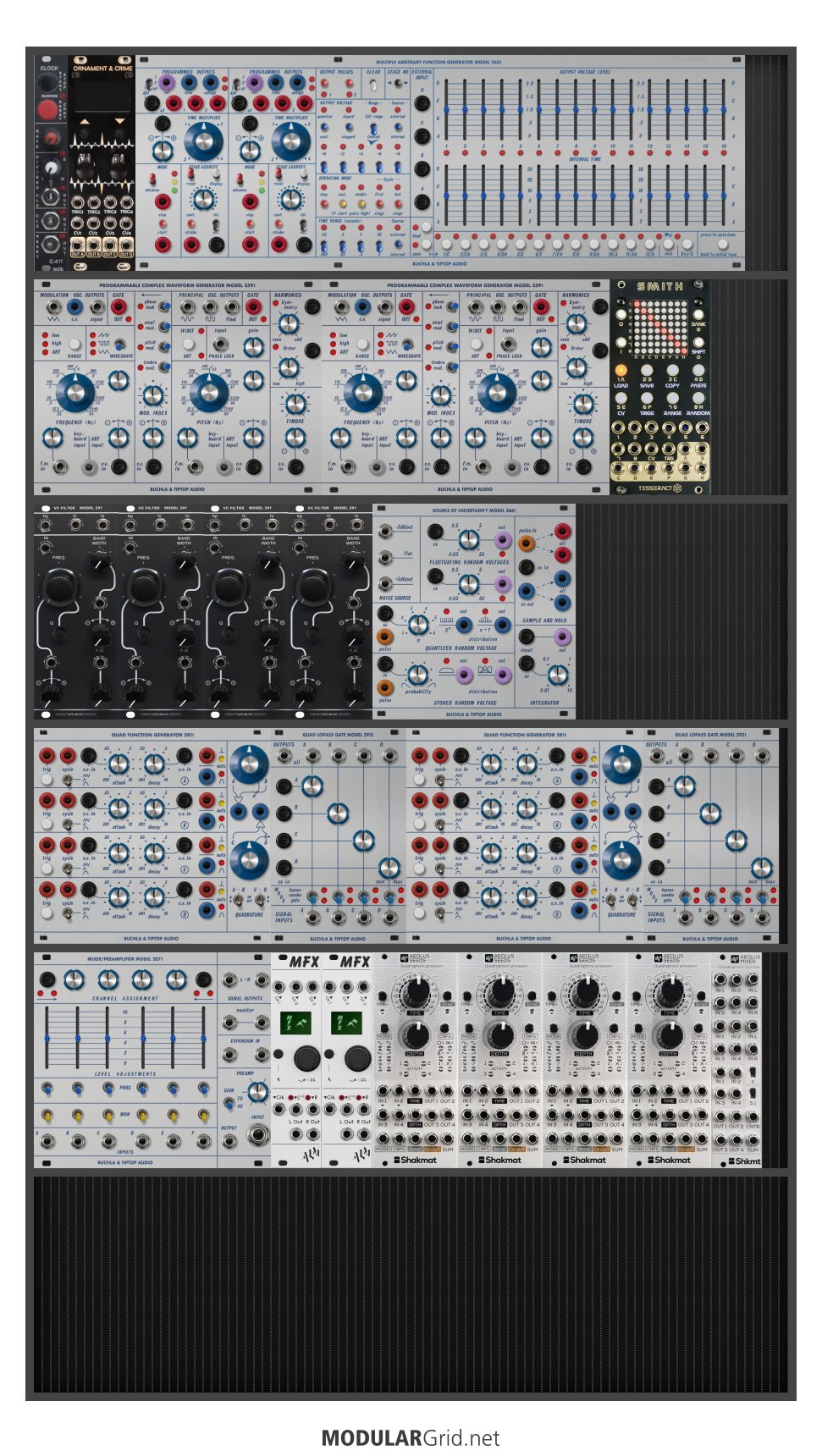The image size is (822, 1456).
Task: Flip the clear switch on the 248t
Action: [x=373, y=84]
